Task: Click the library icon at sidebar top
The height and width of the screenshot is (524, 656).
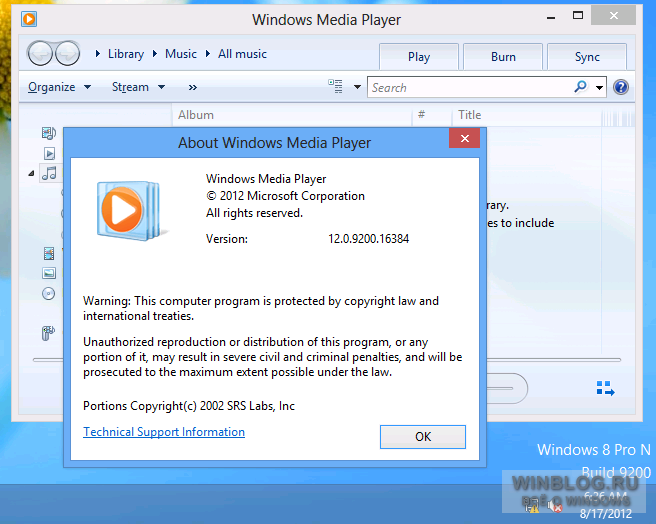Action: pos(49,133)
